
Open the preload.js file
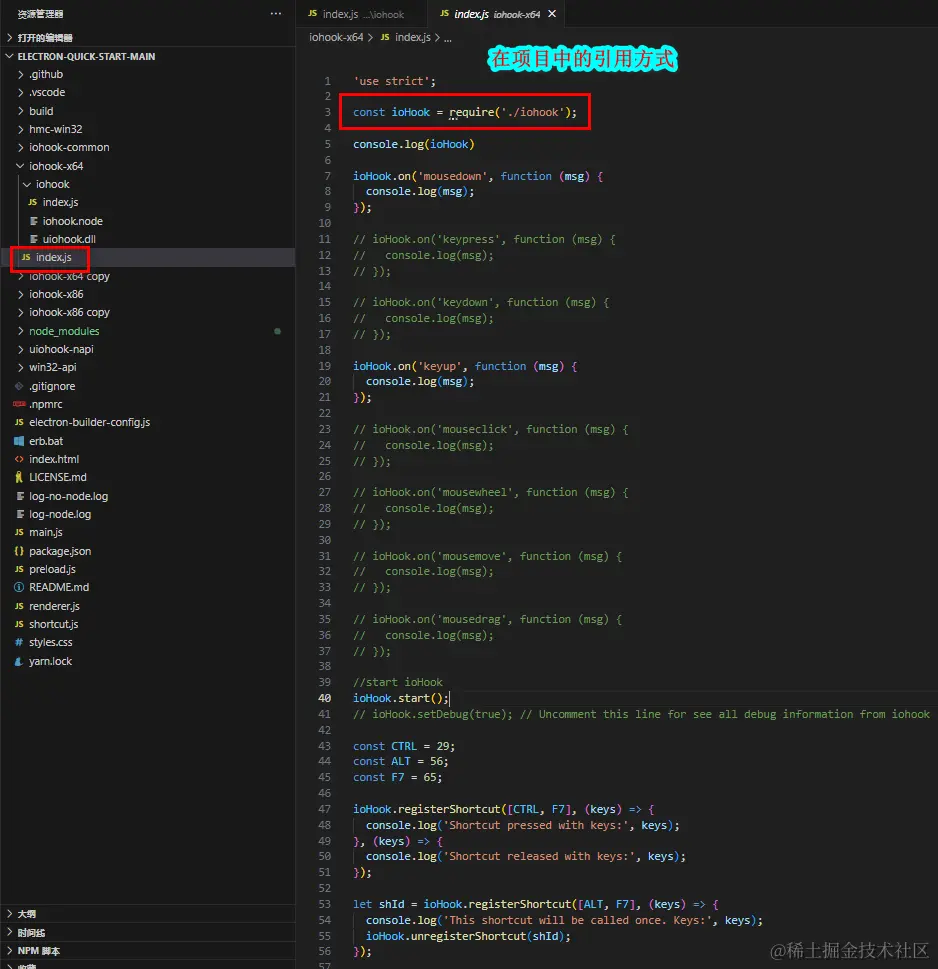(x=148, y=569)
